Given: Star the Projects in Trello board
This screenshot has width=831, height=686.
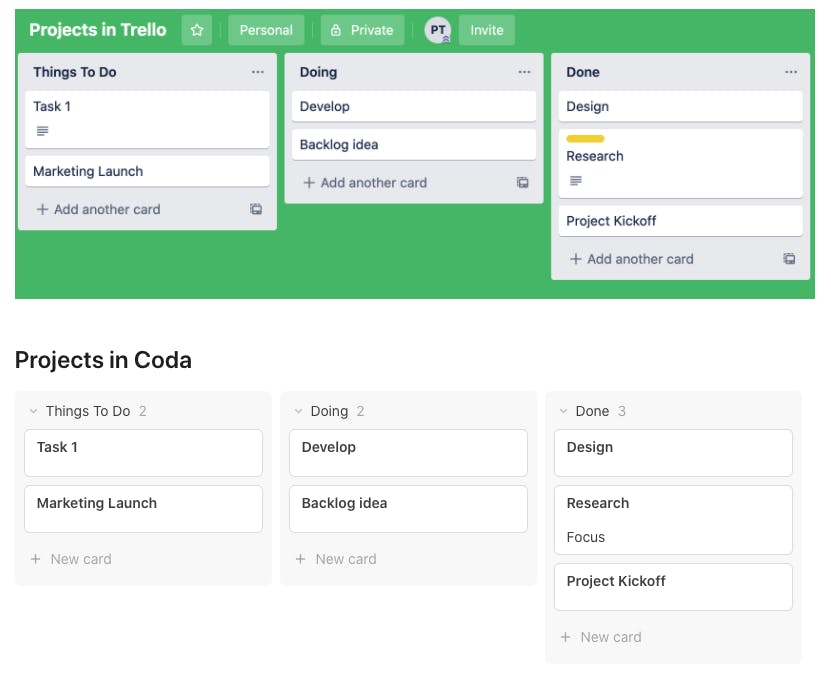Looking at the screenshot, I should click(196, 30).
